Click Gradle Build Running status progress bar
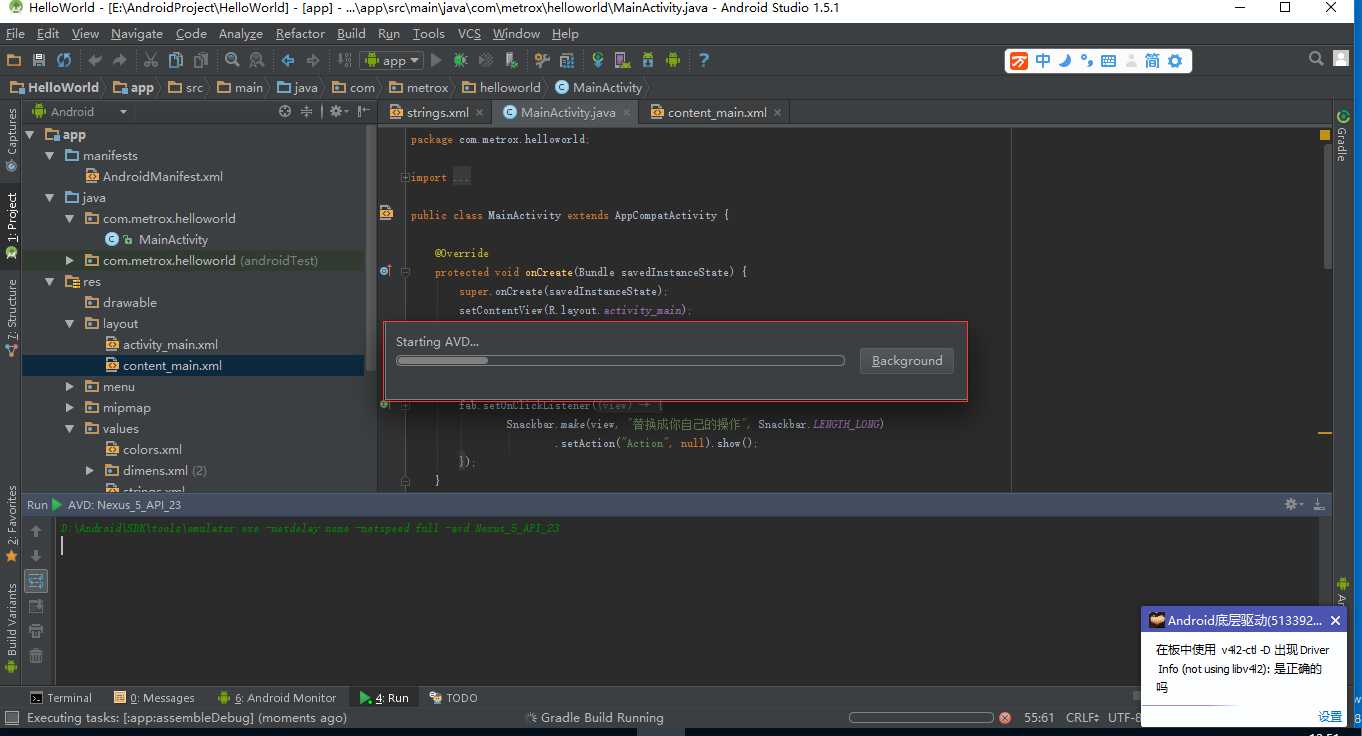This screenshot has width=1362, height=736. [x=921, y=718]
